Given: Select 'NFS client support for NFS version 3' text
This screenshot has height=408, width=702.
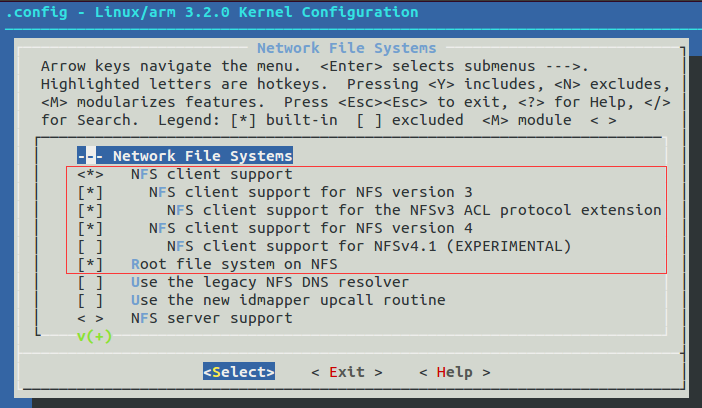Looking at the screenshot, I should click(x=311, y=193).
